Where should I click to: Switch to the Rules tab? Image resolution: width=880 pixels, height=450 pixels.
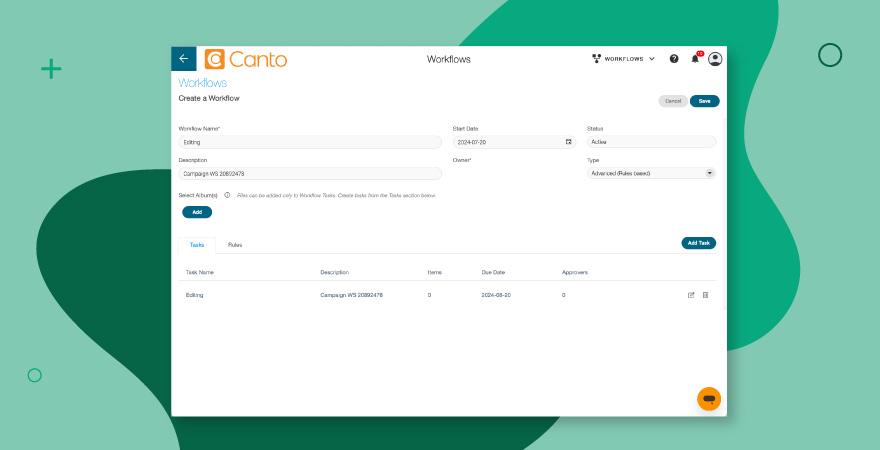[235, 244]
